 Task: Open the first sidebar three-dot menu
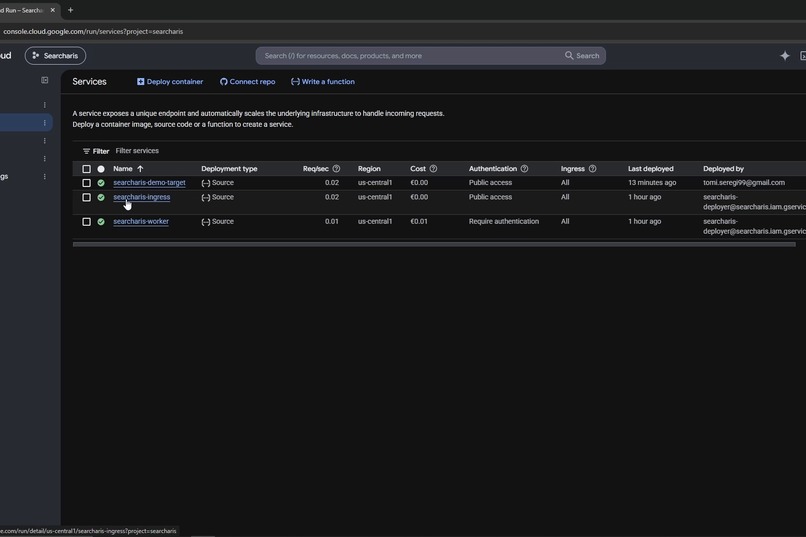(45, 105)
